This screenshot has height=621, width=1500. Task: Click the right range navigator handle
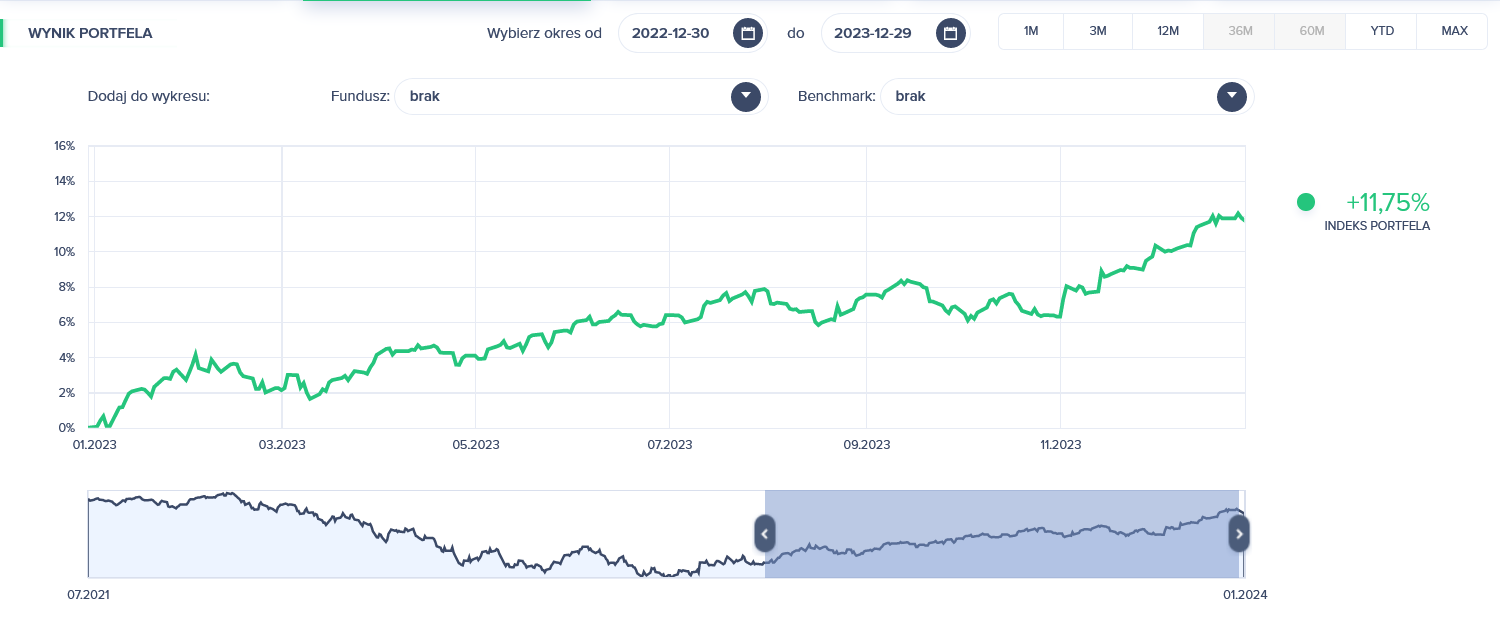(1239, 533)
